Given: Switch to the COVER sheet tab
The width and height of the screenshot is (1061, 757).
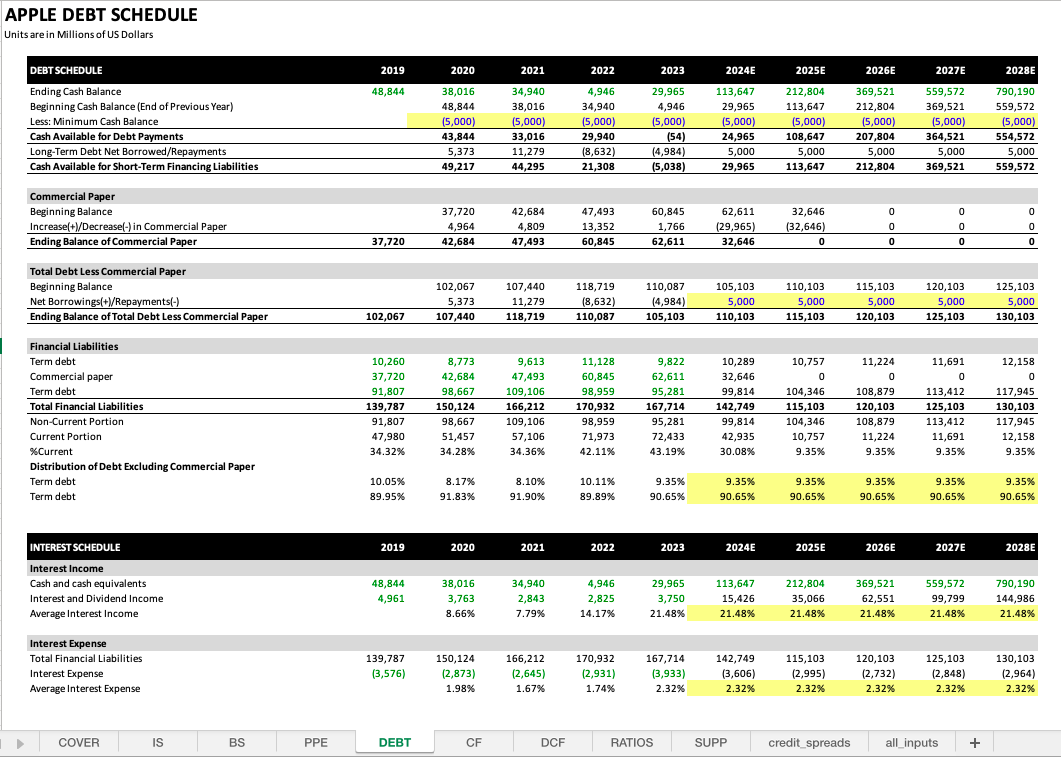Looking at the screenshot, I should coord(78,742).
